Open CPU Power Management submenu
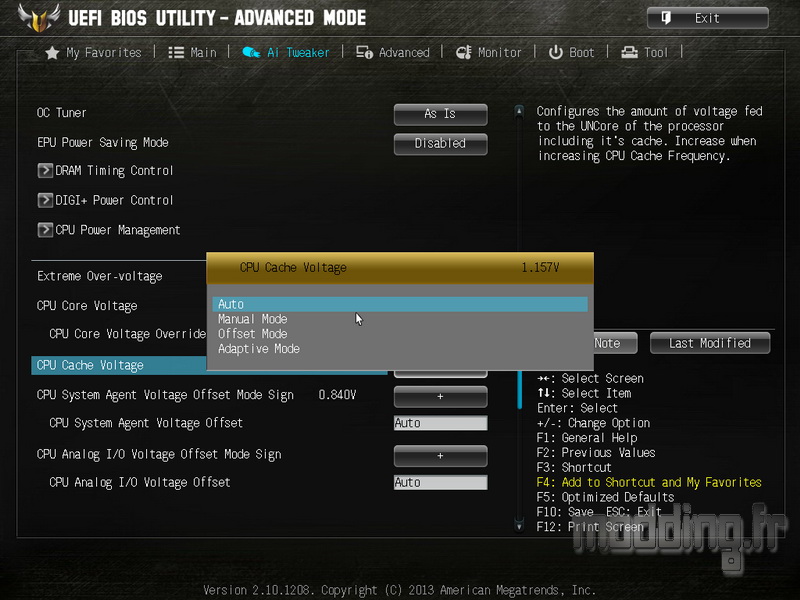 pyautogui.click(x=109, y=230)
